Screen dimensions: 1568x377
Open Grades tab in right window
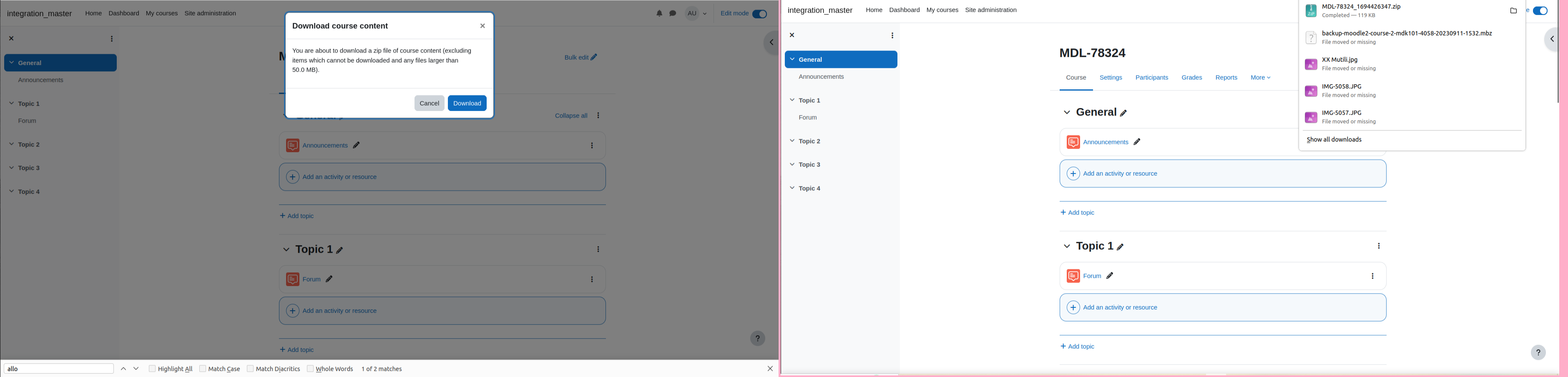coord(1192,78)
